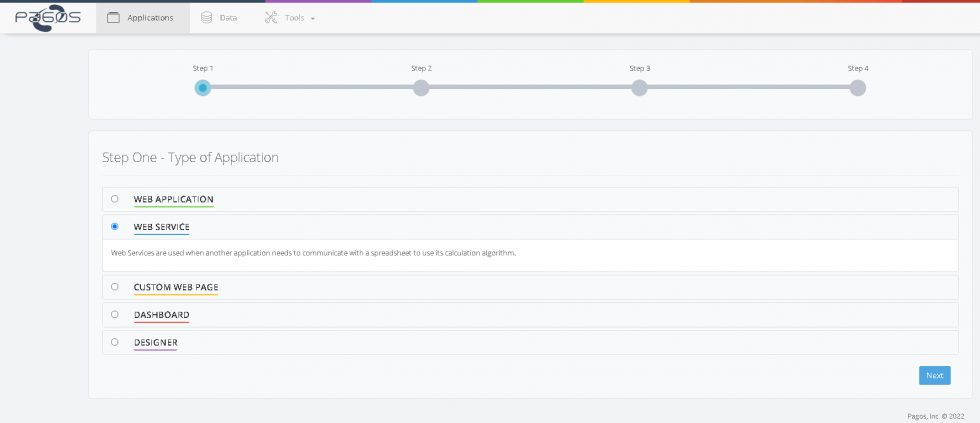Expand the Tools dropdown arrow

[313, 19]
